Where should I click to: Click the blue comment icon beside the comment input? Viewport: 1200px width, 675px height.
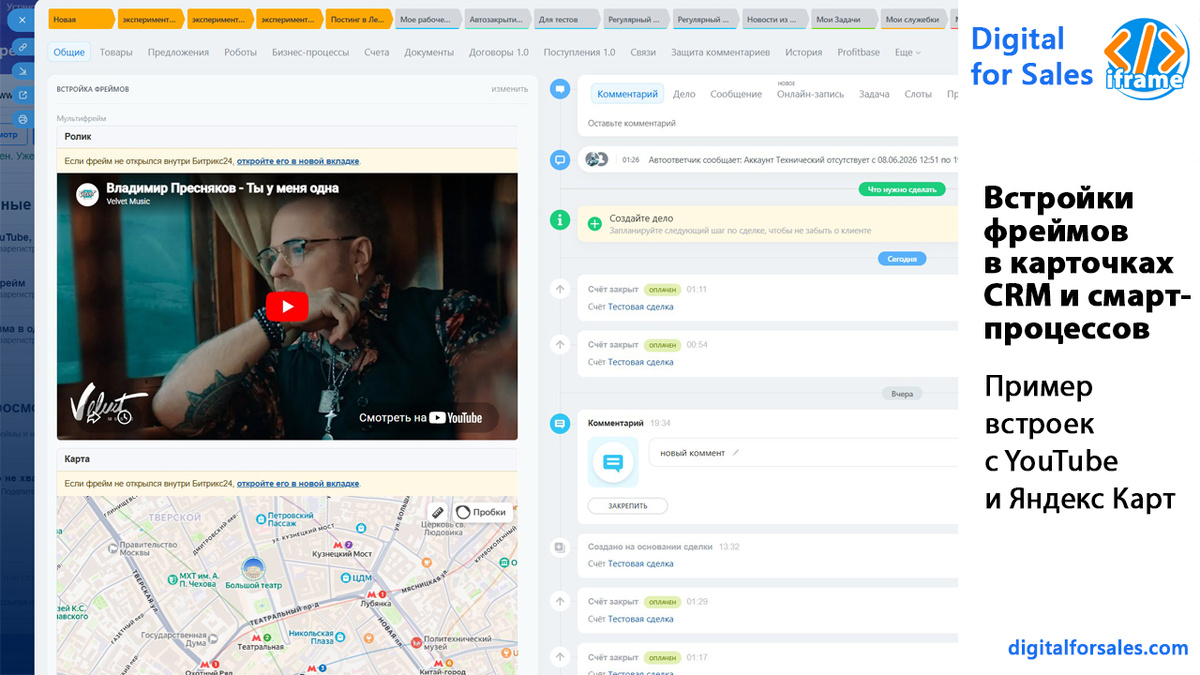point(561,89)
